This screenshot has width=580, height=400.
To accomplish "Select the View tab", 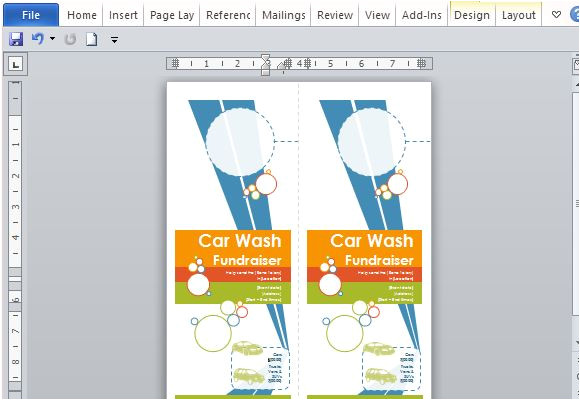I will tap(377, 15).
